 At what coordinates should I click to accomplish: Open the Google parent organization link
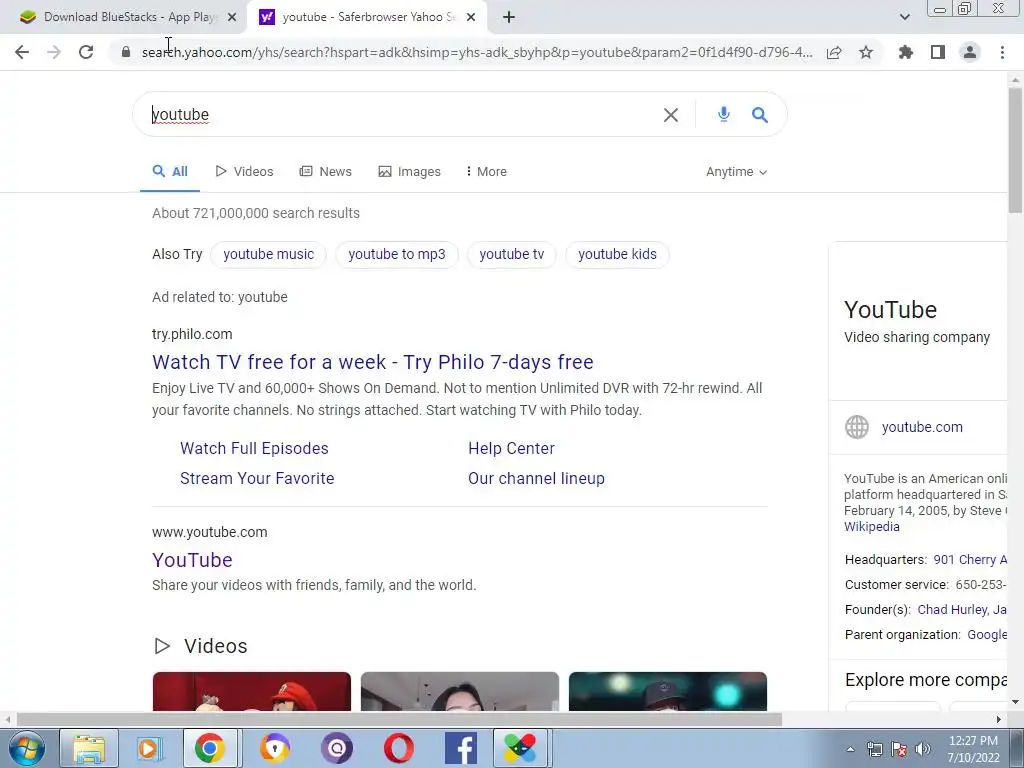pos(986,635)
